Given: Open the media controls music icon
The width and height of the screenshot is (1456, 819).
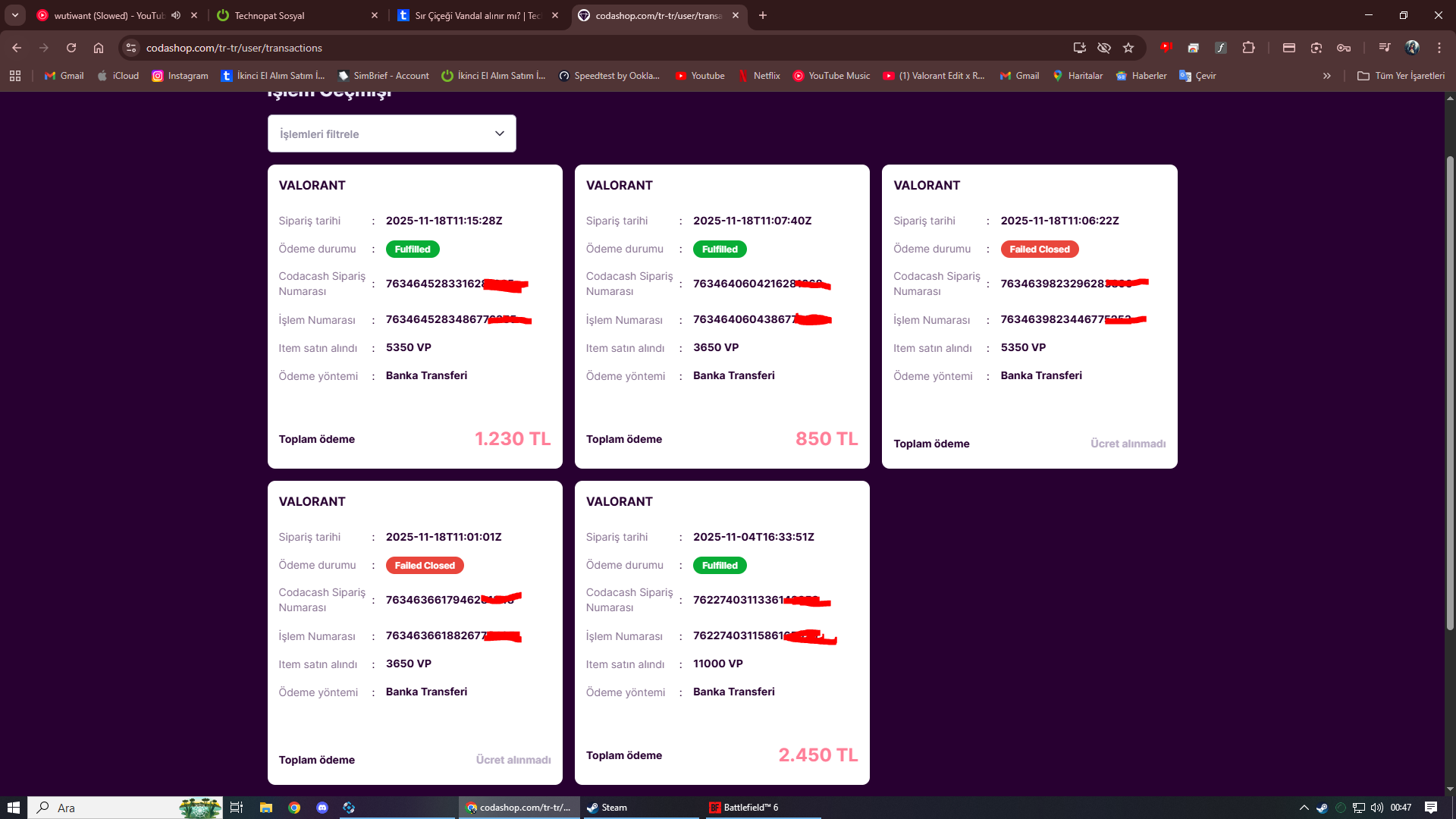Looking at the screenshot, I should pyautogui.click(x=1385, y=48).
